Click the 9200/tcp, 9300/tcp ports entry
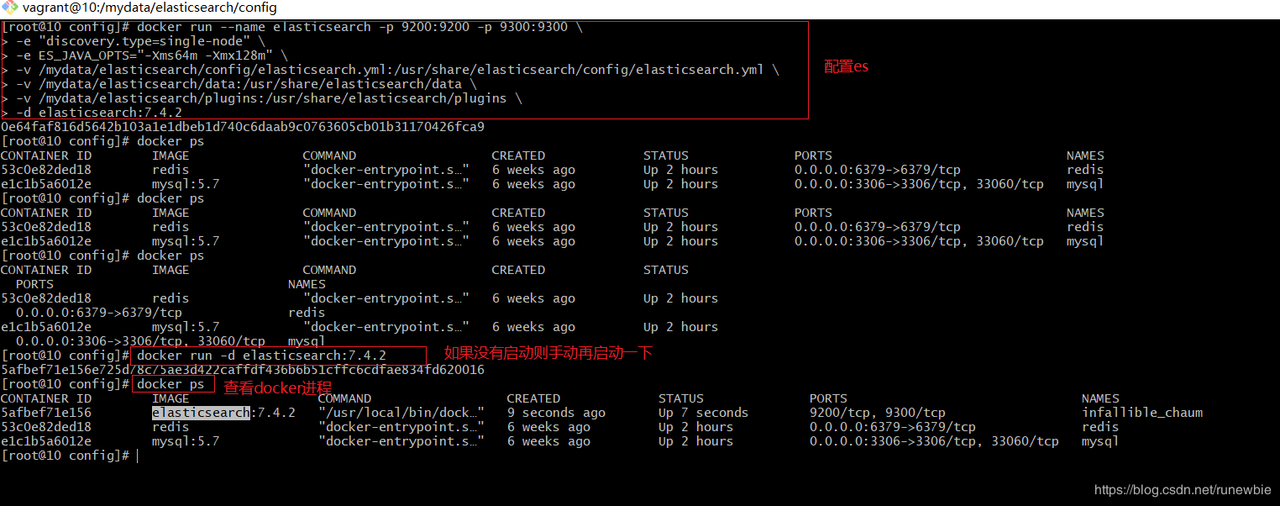Image resolution: width=1280 pixels, height=506 pixels. click(x=877, y=413)
